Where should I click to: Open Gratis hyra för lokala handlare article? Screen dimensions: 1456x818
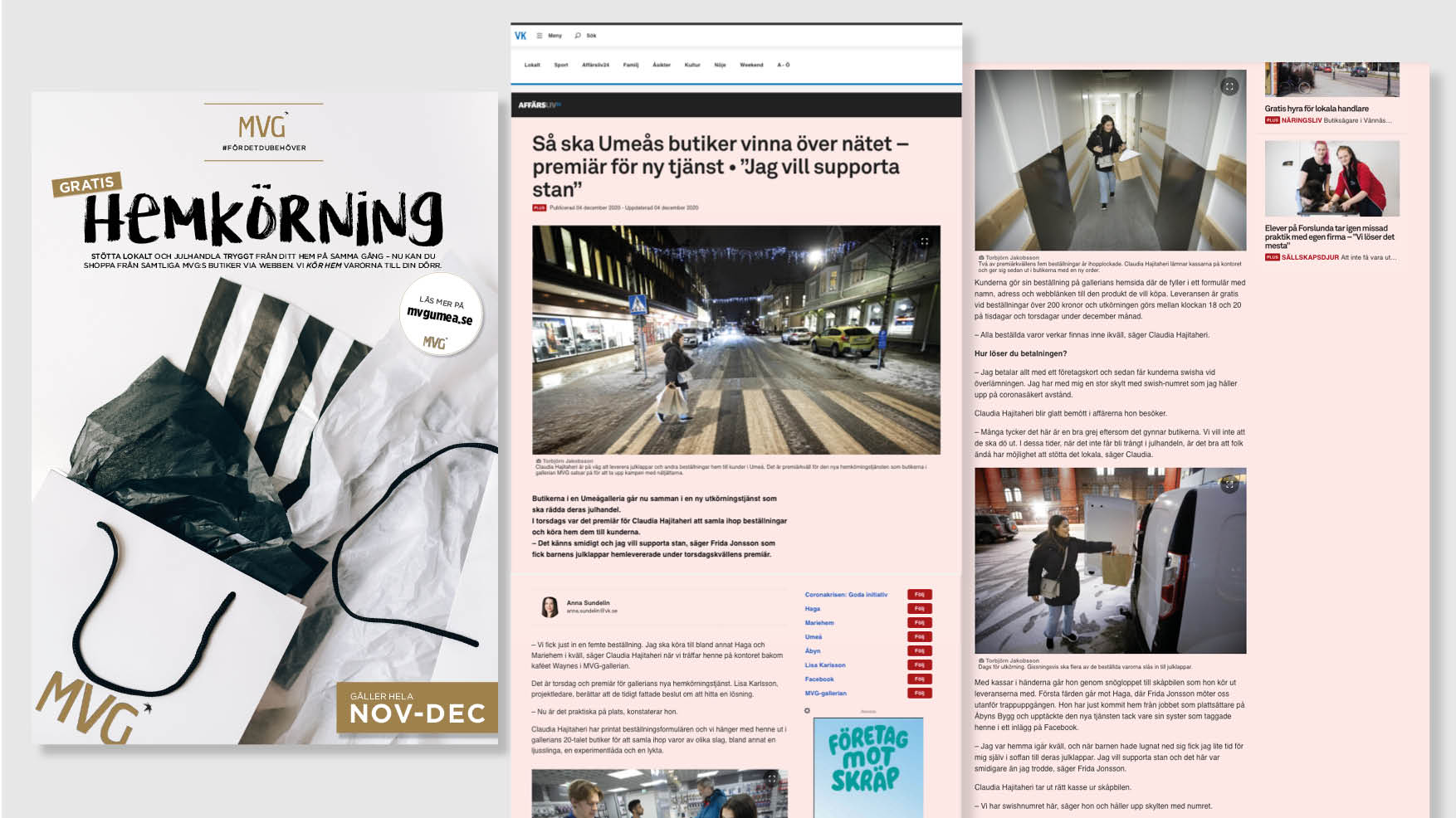[x=1317, y=109]
